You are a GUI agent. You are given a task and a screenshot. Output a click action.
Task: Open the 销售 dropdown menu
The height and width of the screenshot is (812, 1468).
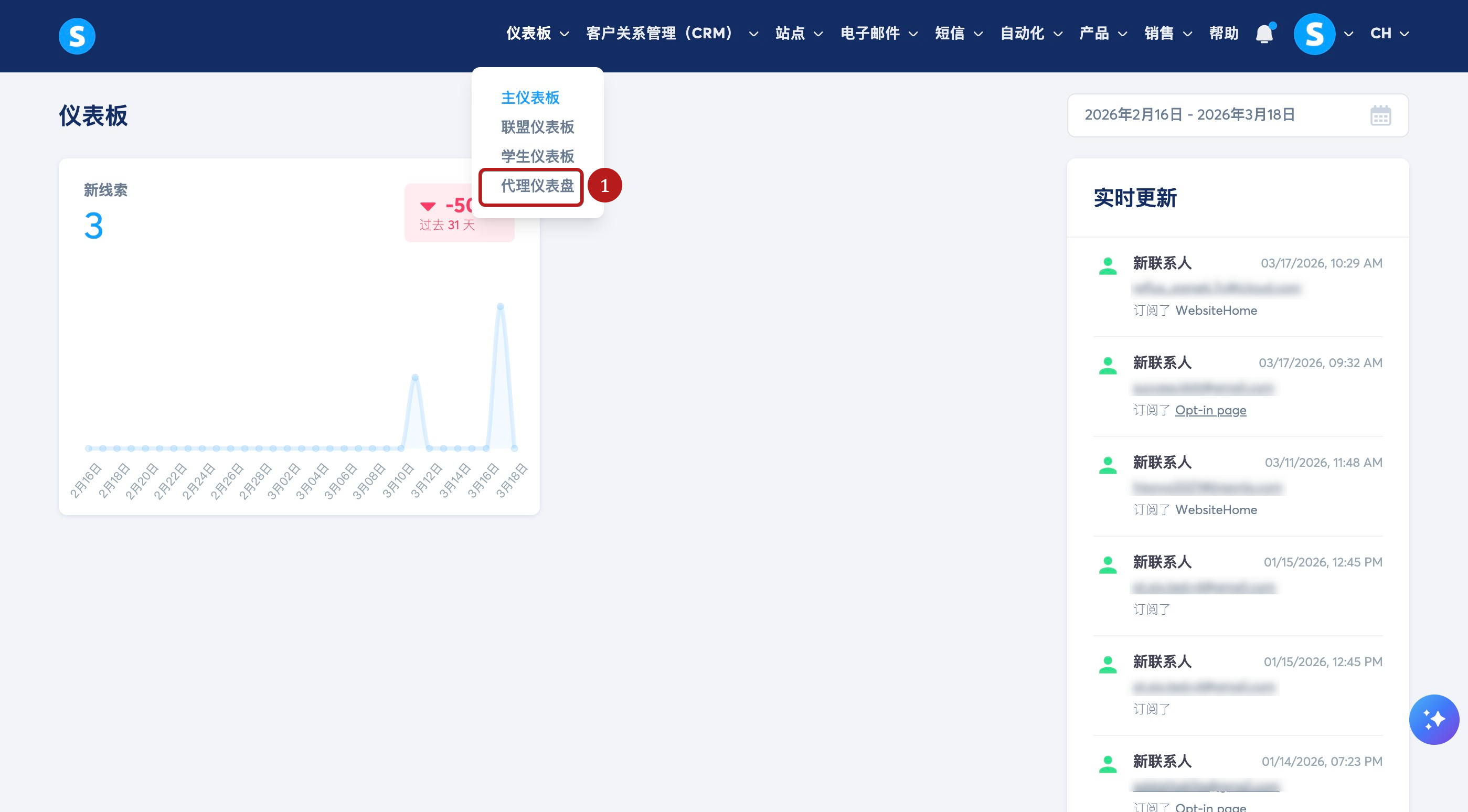(x=1167, y=34)
